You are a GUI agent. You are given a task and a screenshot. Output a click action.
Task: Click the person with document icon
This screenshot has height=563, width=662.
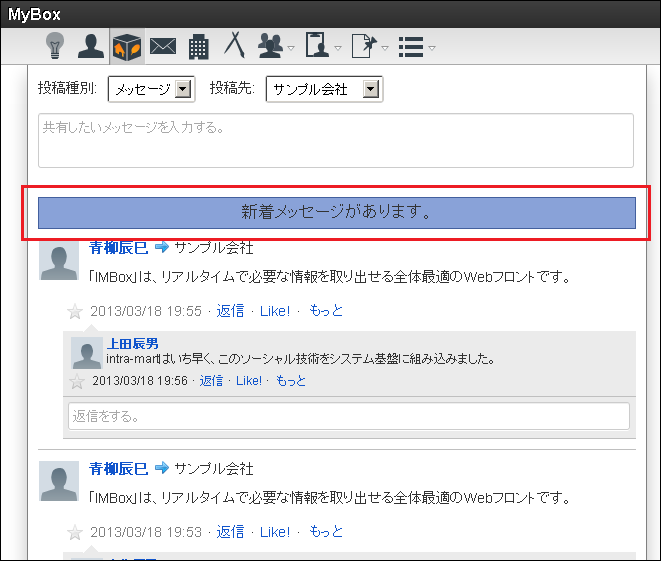coord(317,45)
